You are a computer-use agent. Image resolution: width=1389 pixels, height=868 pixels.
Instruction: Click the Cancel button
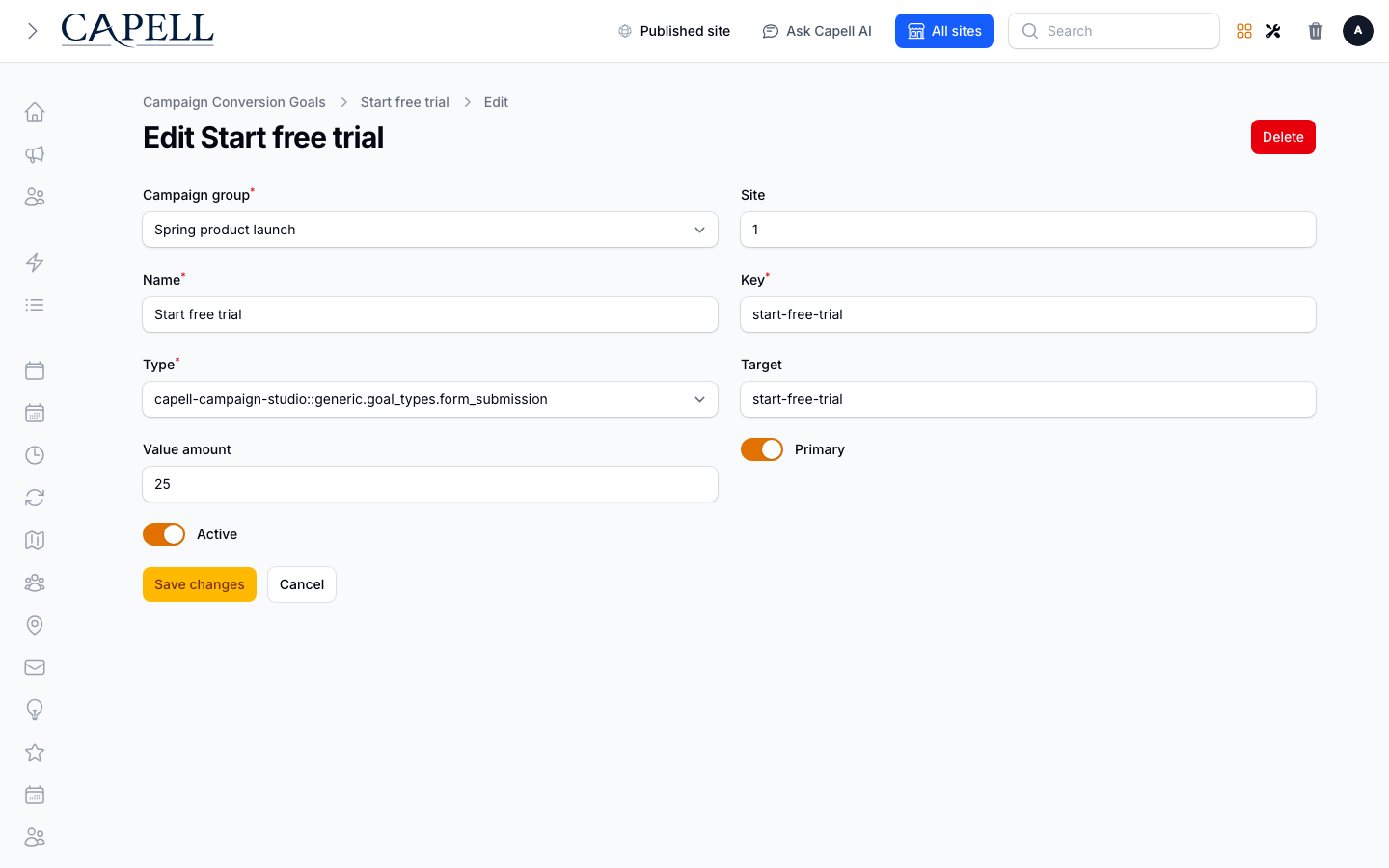click(302, 584)
